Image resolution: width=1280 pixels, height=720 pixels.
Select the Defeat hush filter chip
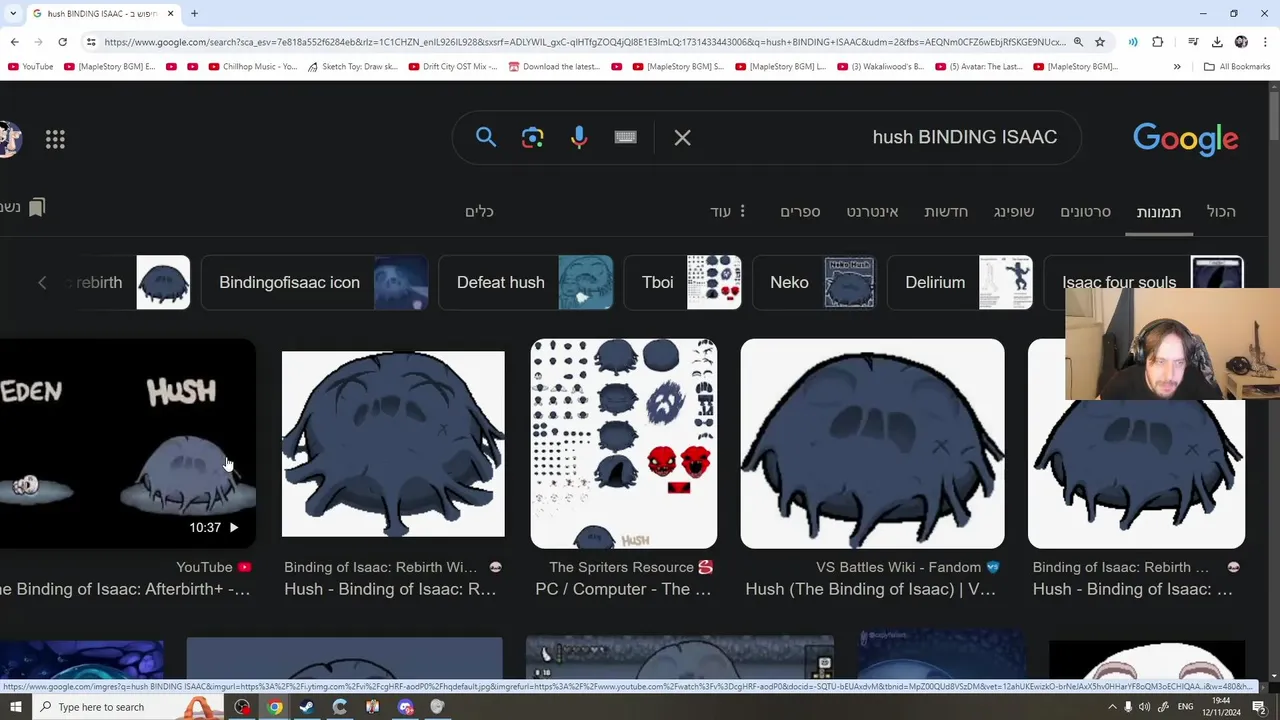click(x=526, y=282)
